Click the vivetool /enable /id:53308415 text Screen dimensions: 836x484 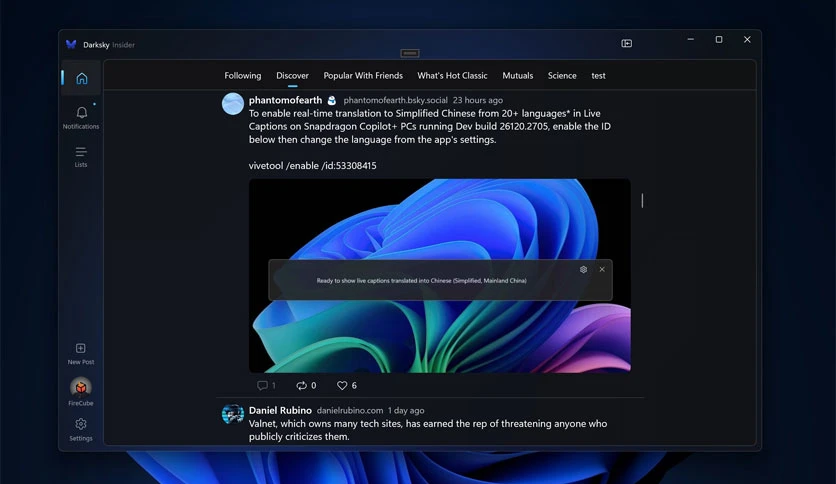[312, 166]
